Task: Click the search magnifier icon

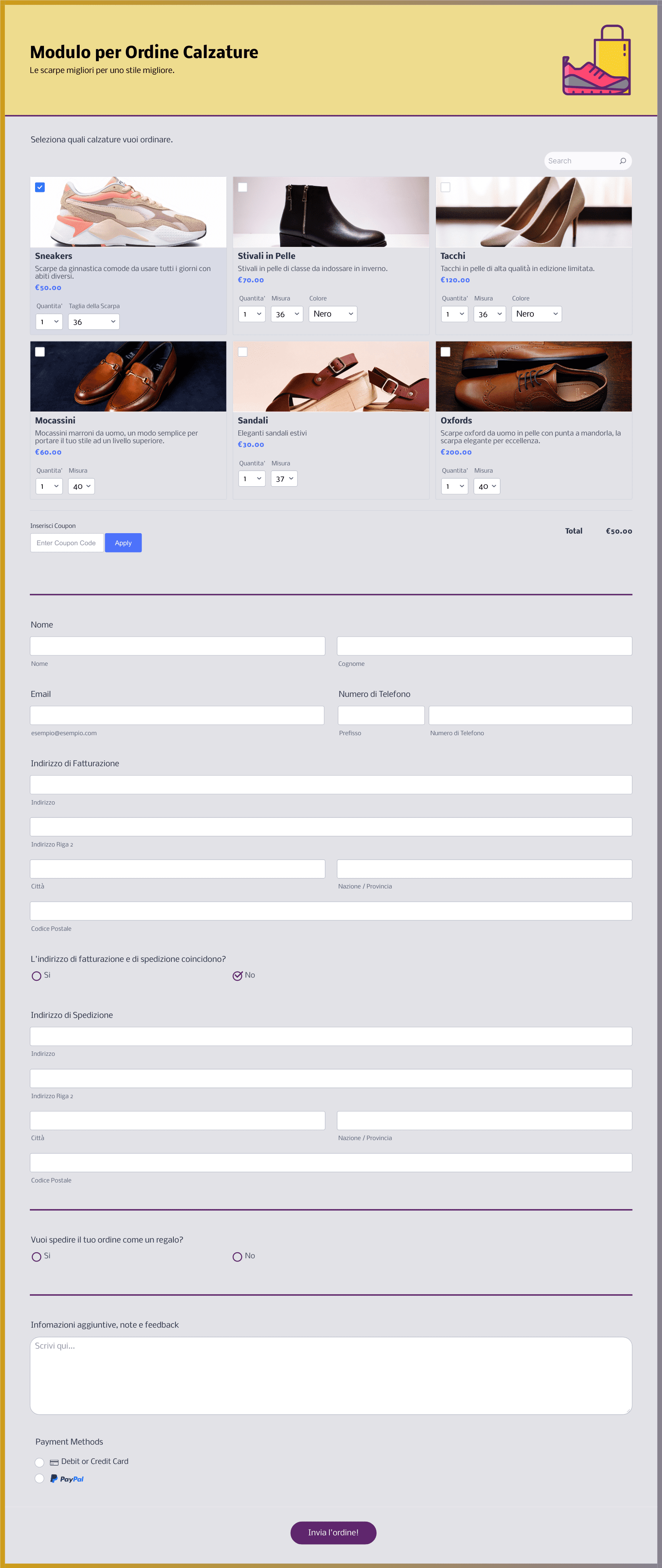Action: pyautogui.click(x=622, y=161)
